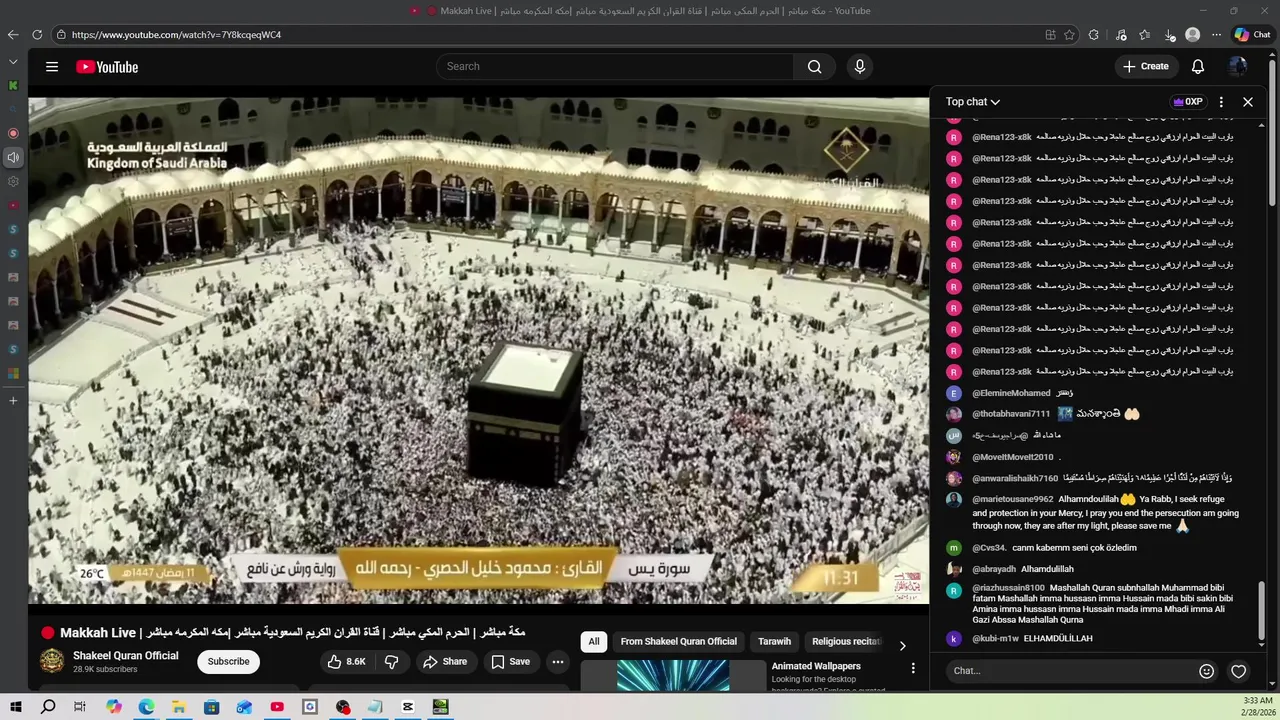1280x720 pixels.
Task: Open Shakeel Quran Official channel name
Action: [126, 656]
